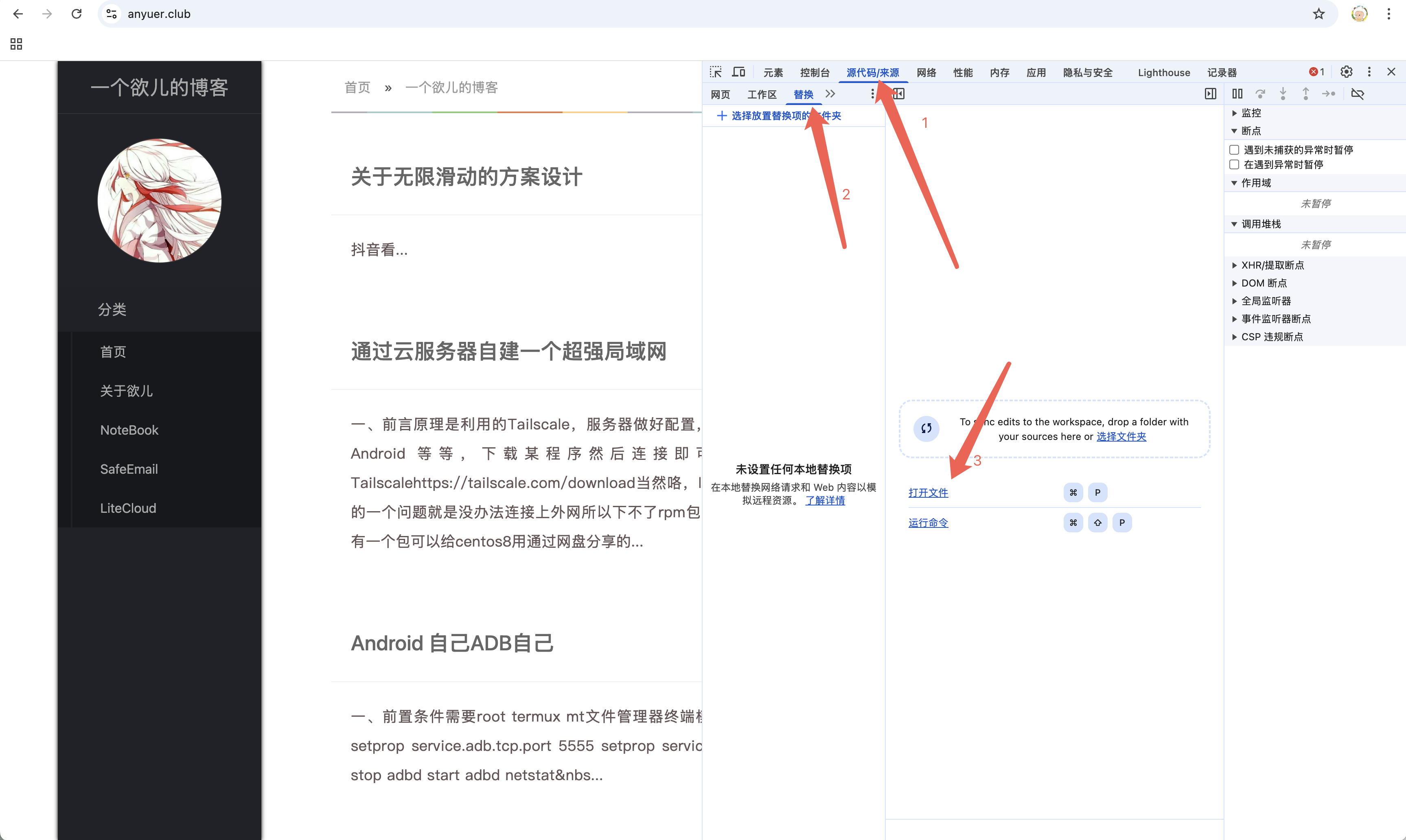Show more Sources tabs via chevron

[830, 94]
